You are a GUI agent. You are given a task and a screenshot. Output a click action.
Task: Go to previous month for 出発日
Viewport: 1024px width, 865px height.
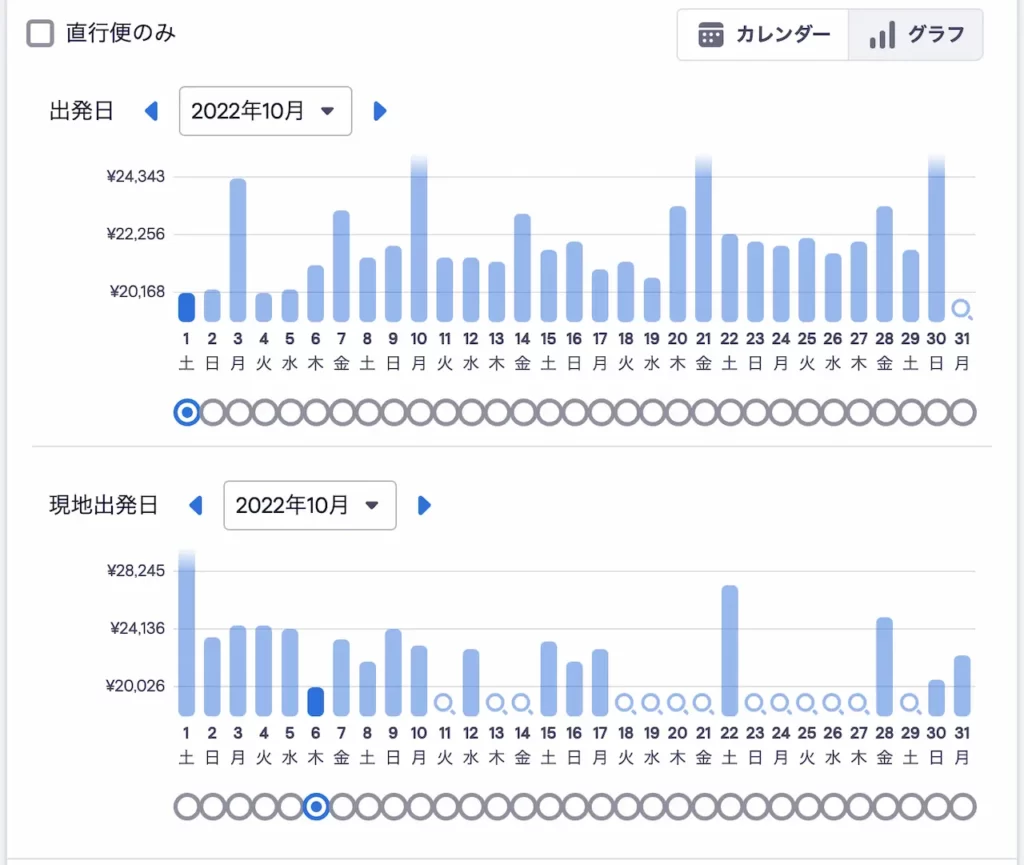click(x=152, y=111)
